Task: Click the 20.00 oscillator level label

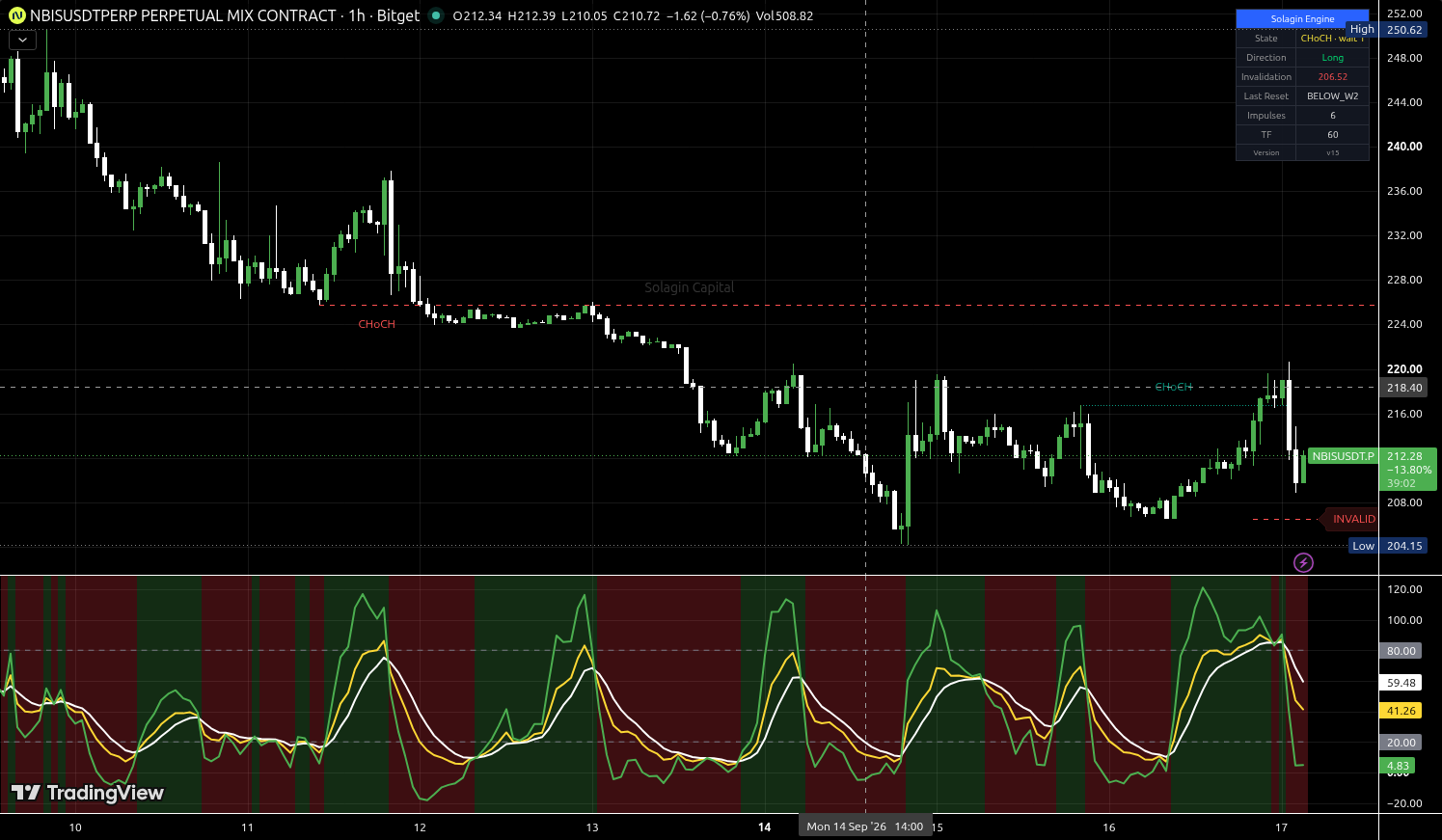Action: [x=1401, y=743]
